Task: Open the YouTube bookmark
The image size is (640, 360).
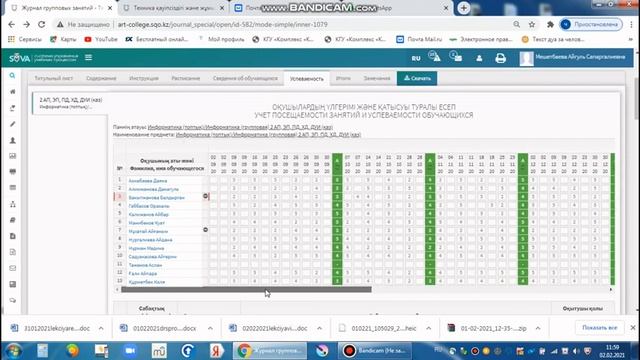Action: tap(101, 40)
